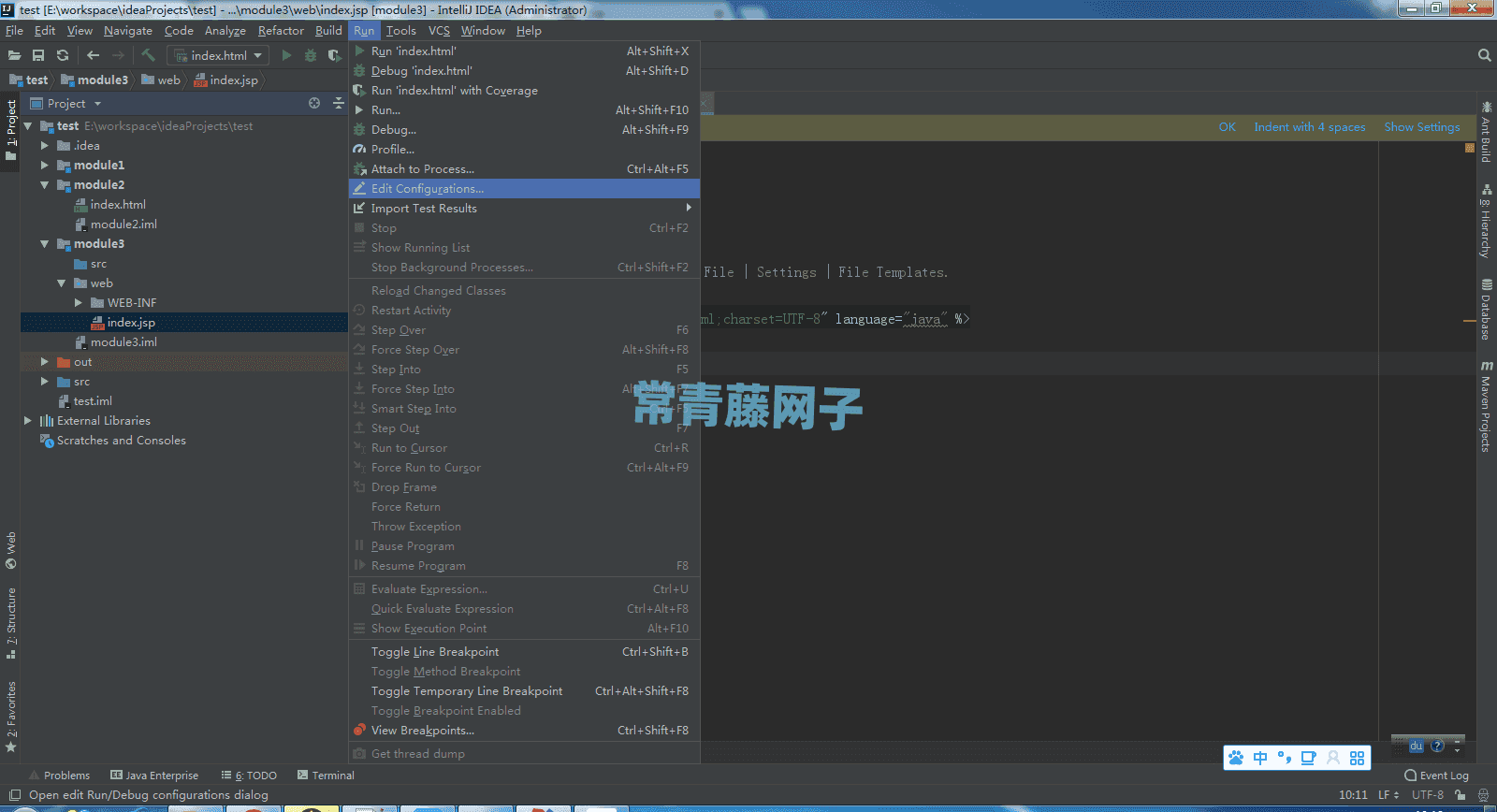Choose Edit Configurations from Run menu
1497x812 pixels.
[x=524, y=188]
